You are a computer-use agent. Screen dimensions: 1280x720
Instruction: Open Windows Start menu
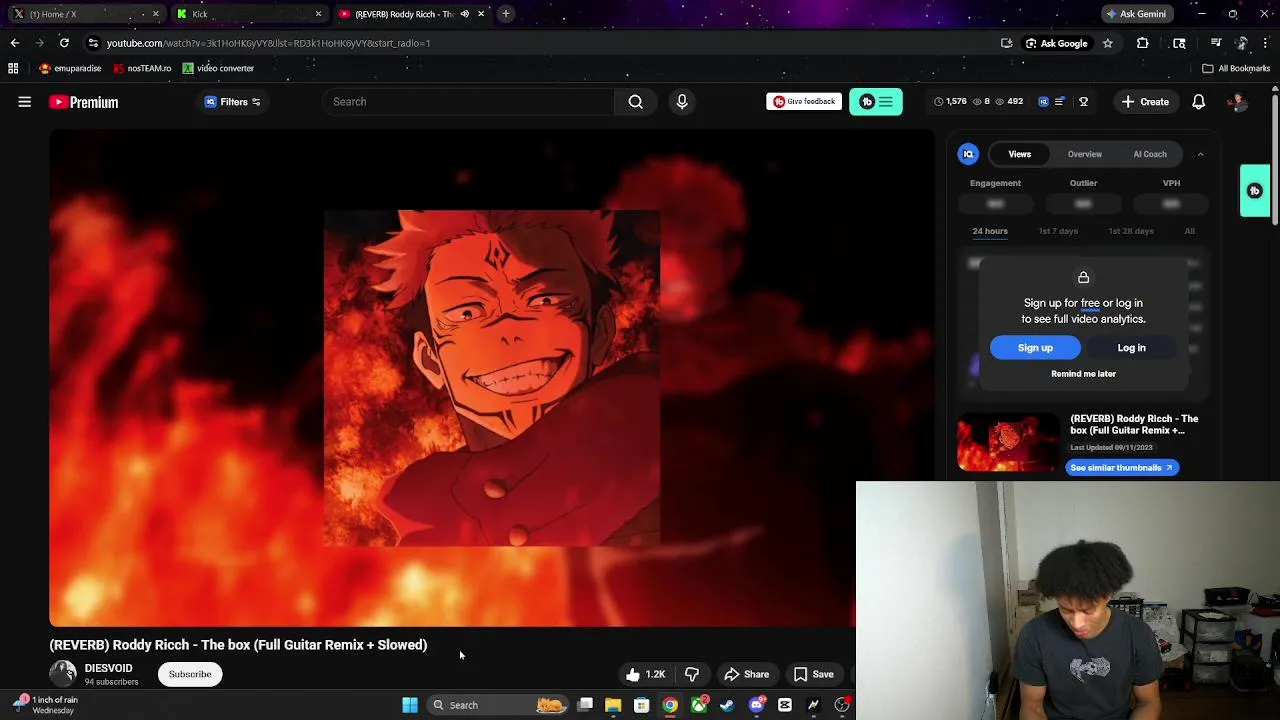410,705
